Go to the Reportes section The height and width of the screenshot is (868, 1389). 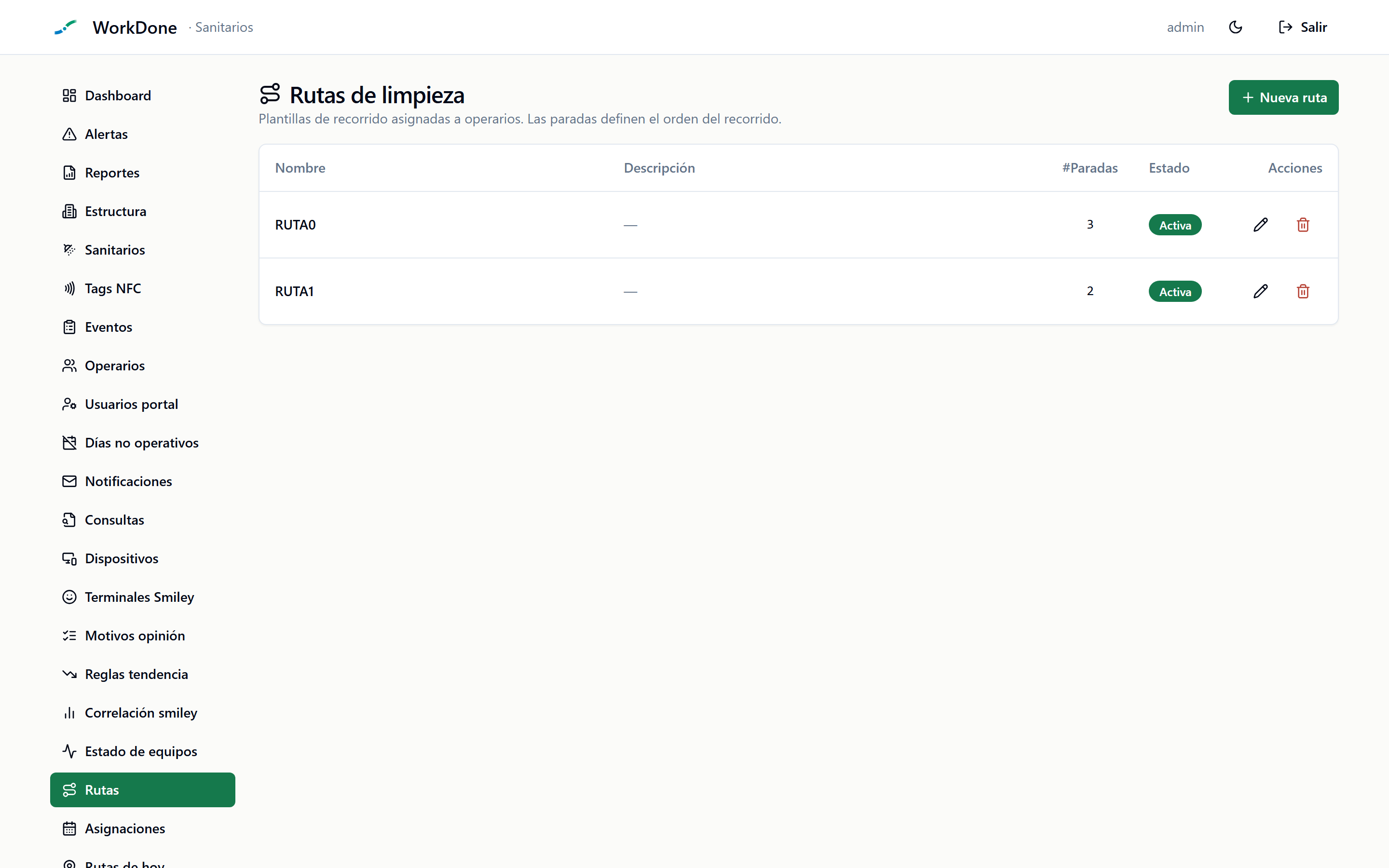point(142,173)
